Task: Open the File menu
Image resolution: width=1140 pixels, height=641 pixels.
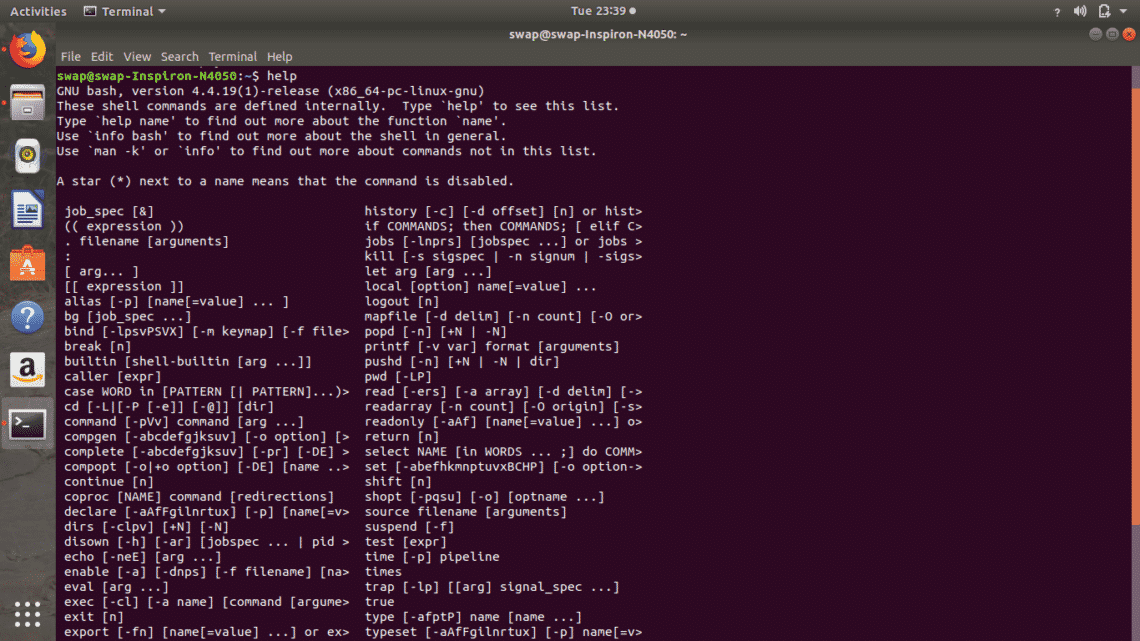Action: [x=70, y=57]
